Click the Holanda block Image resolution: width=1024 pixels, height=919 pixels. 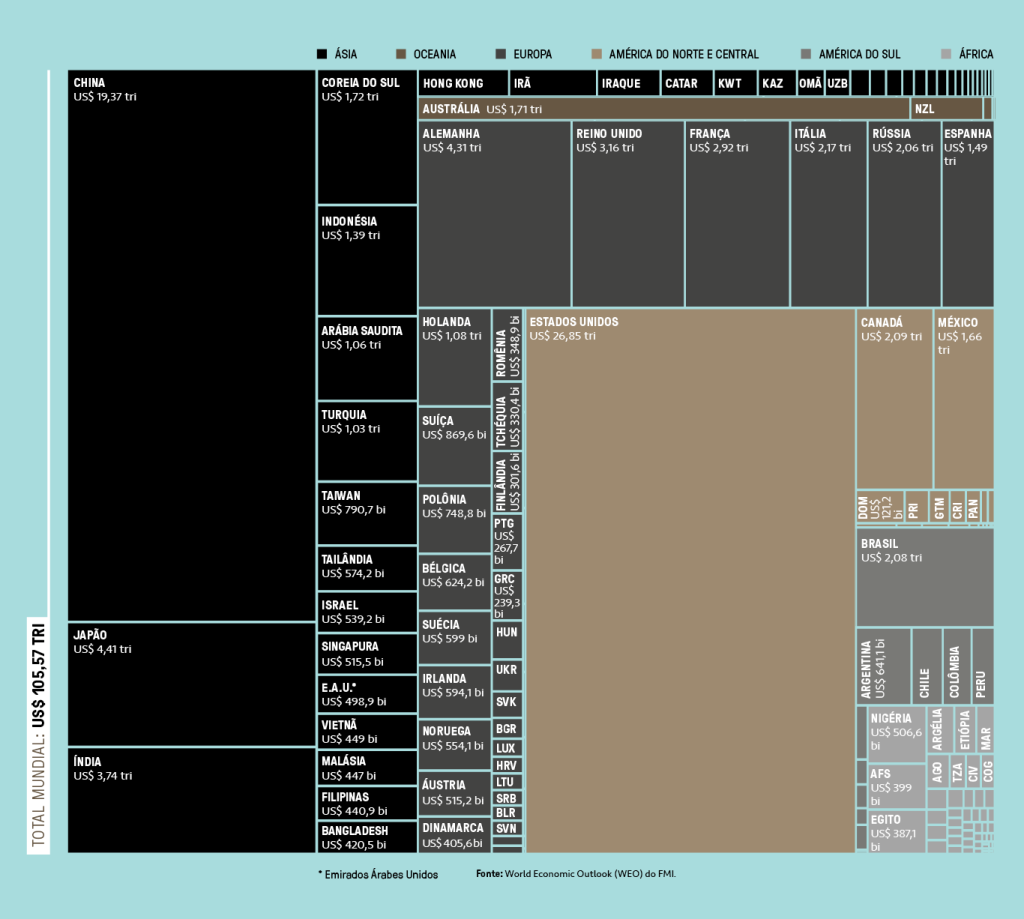tap(454, 357)
